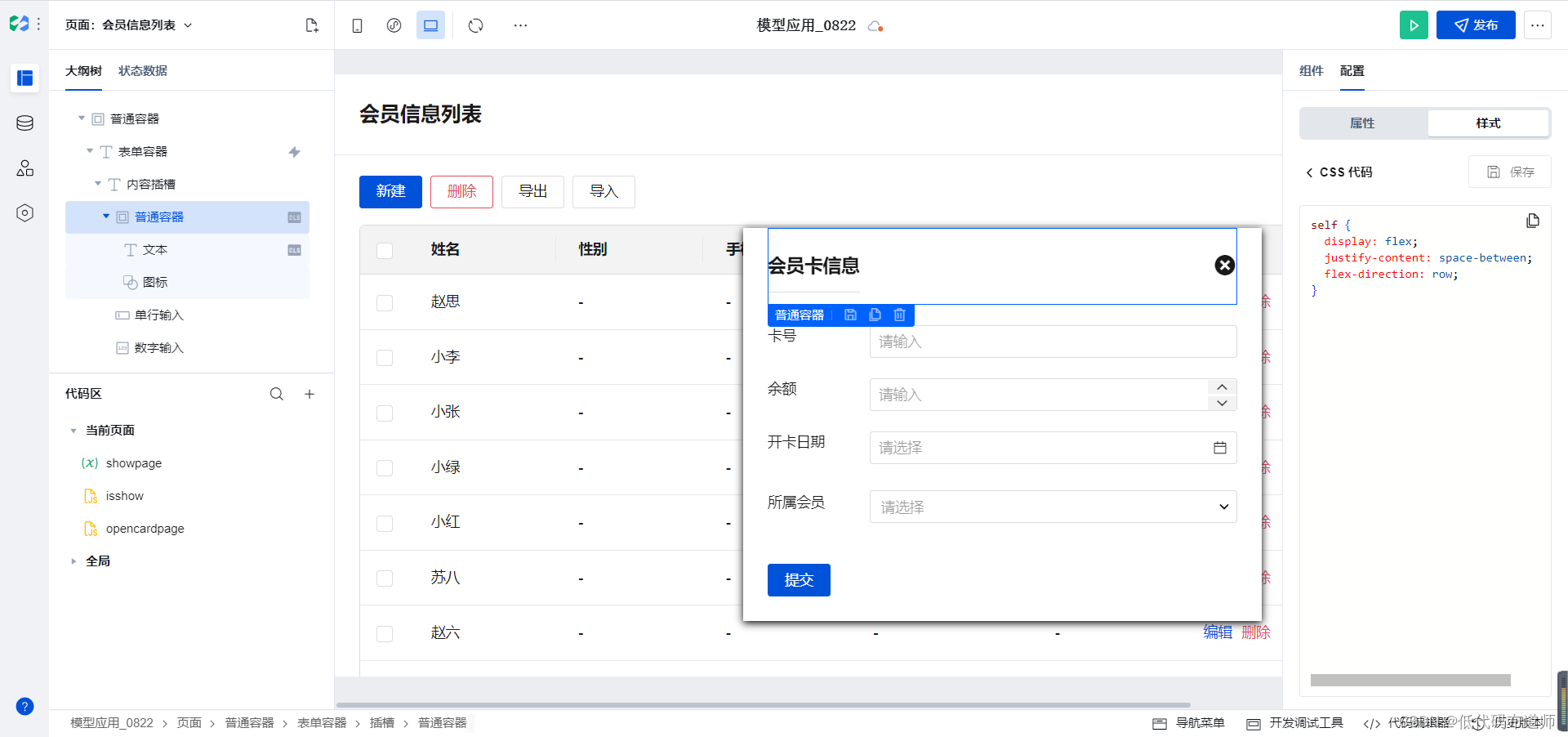Decrease the 余额 number stepper
This screenshot has height=737, width=1568.
(1222, 403)
